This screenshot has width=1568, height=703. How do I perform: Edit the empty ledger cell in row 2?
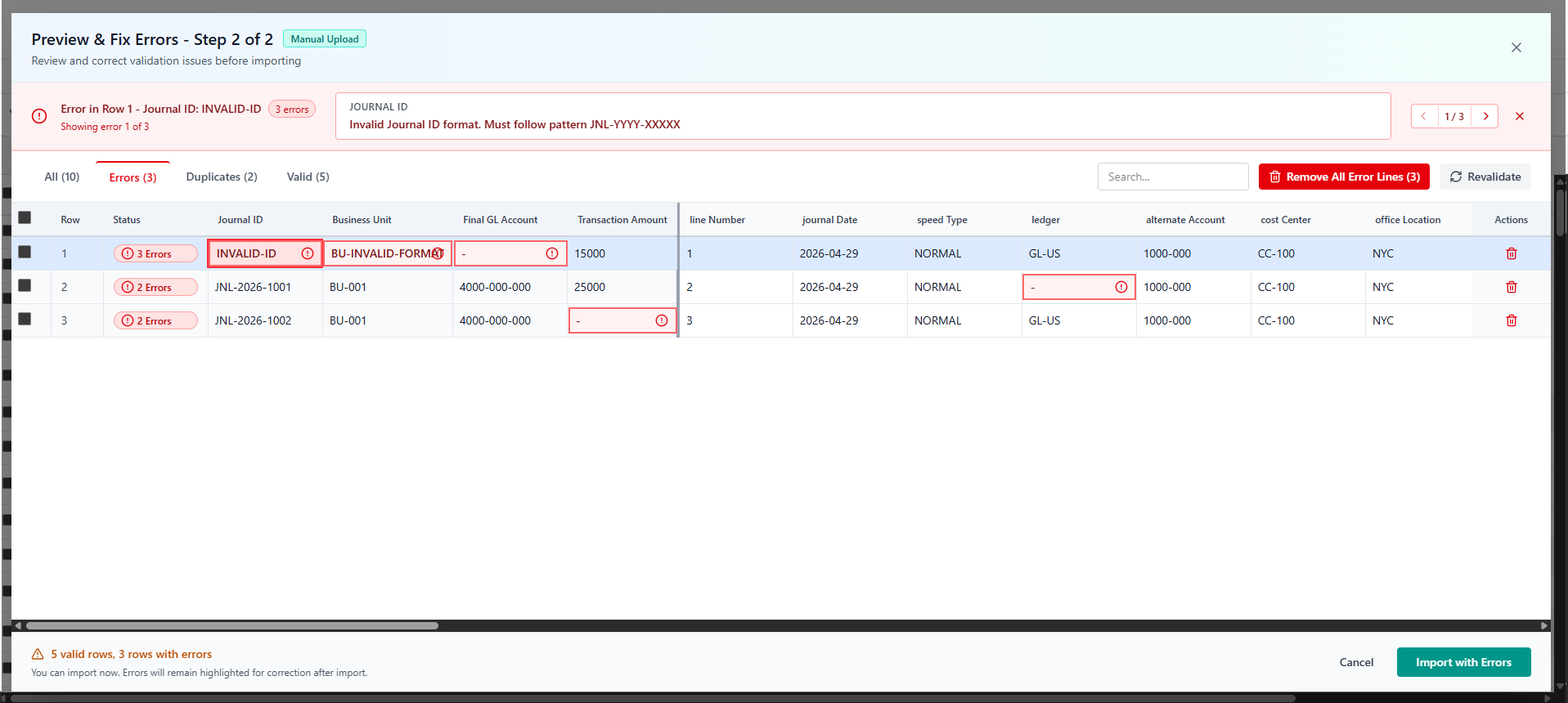point(1079,287)
